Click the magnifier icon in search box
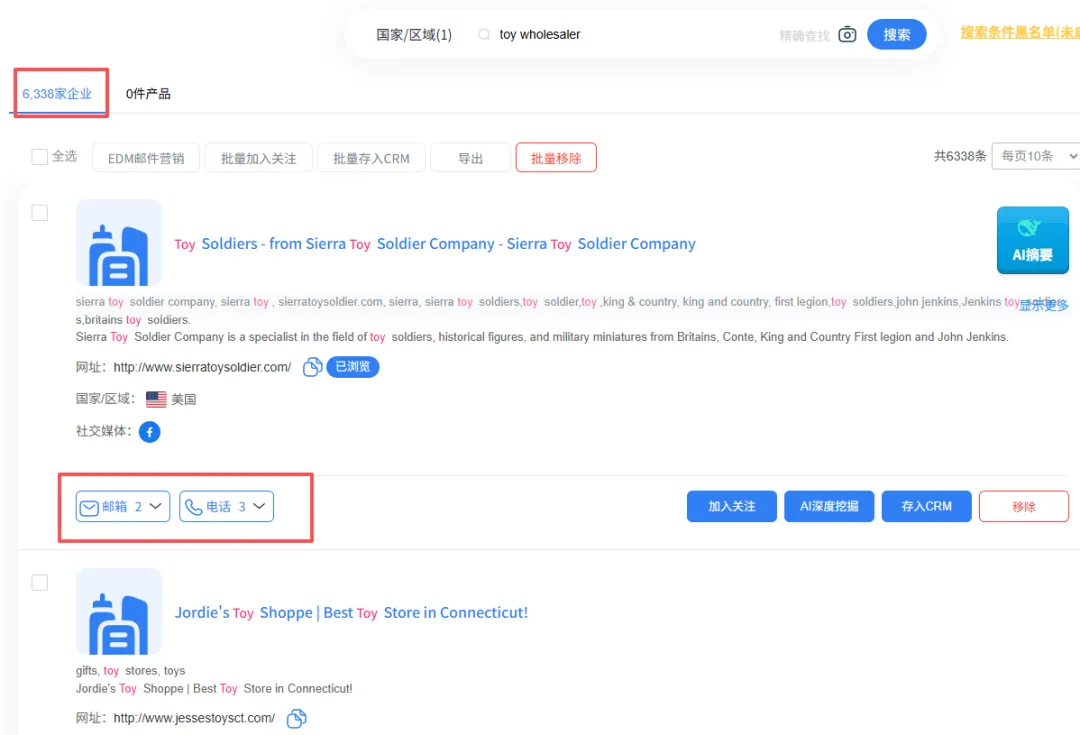 pos(484,34)
